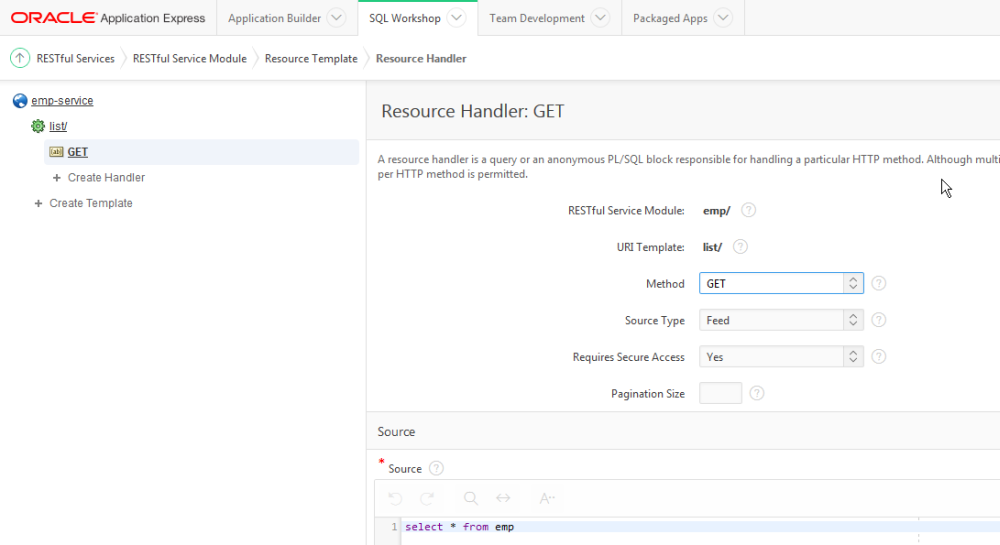Expand the Application Builder menu arrow
1000x545 pixels.
(x=337, y=18)
